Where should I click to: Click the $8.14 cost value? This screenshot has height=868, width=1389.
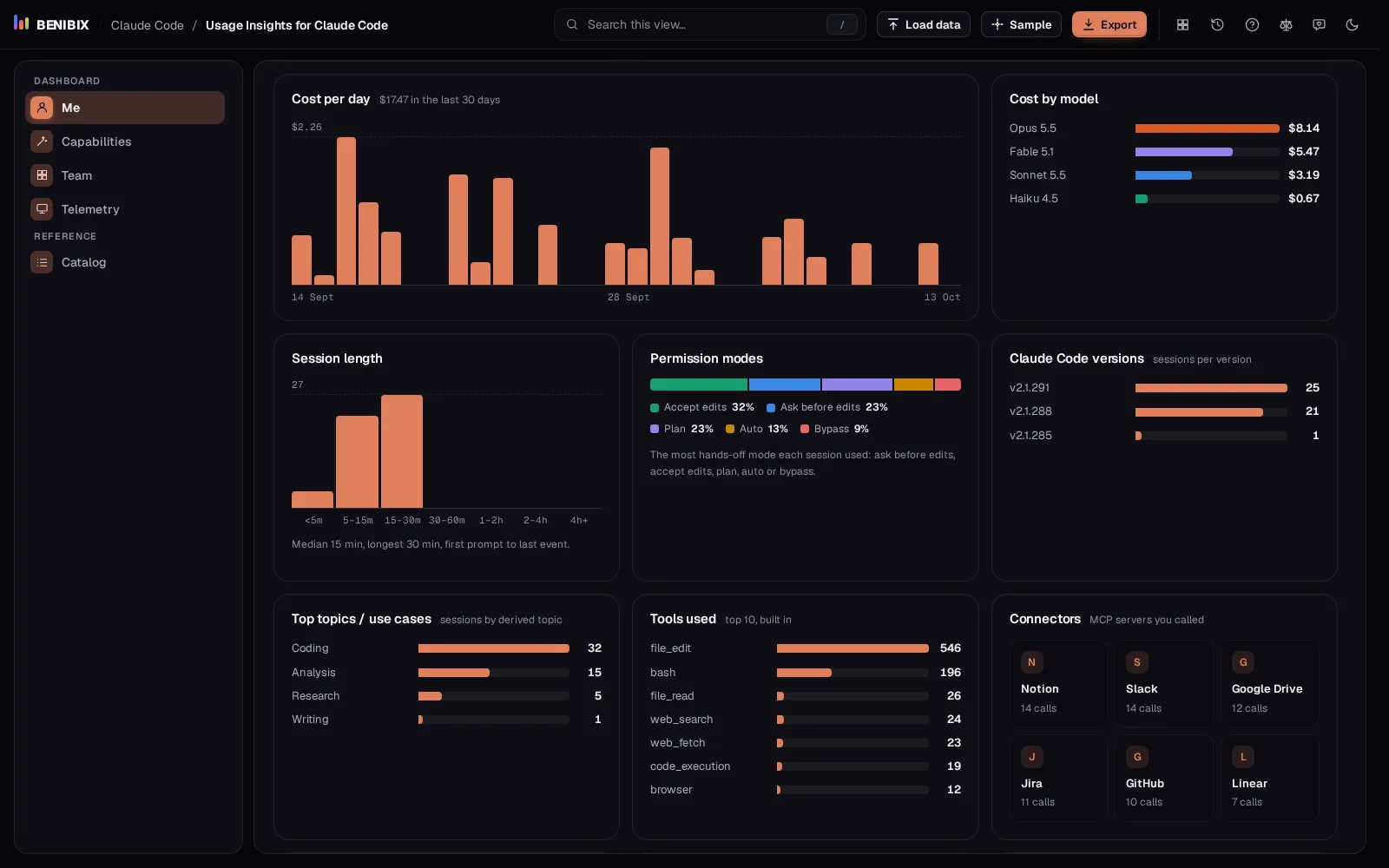[1304, 128]
